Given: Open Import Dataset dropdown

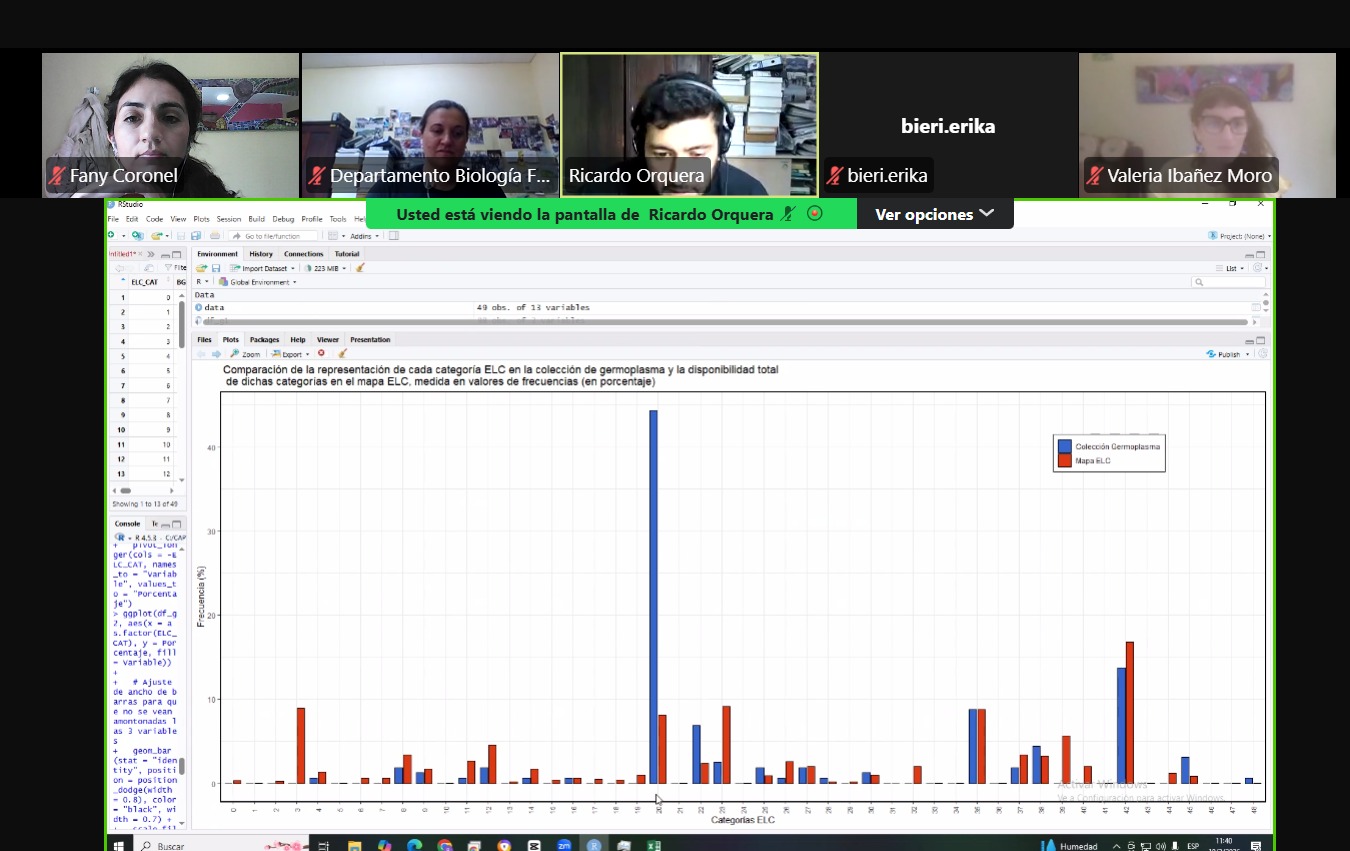Looking at the screenshot, I should coord(263,268).
